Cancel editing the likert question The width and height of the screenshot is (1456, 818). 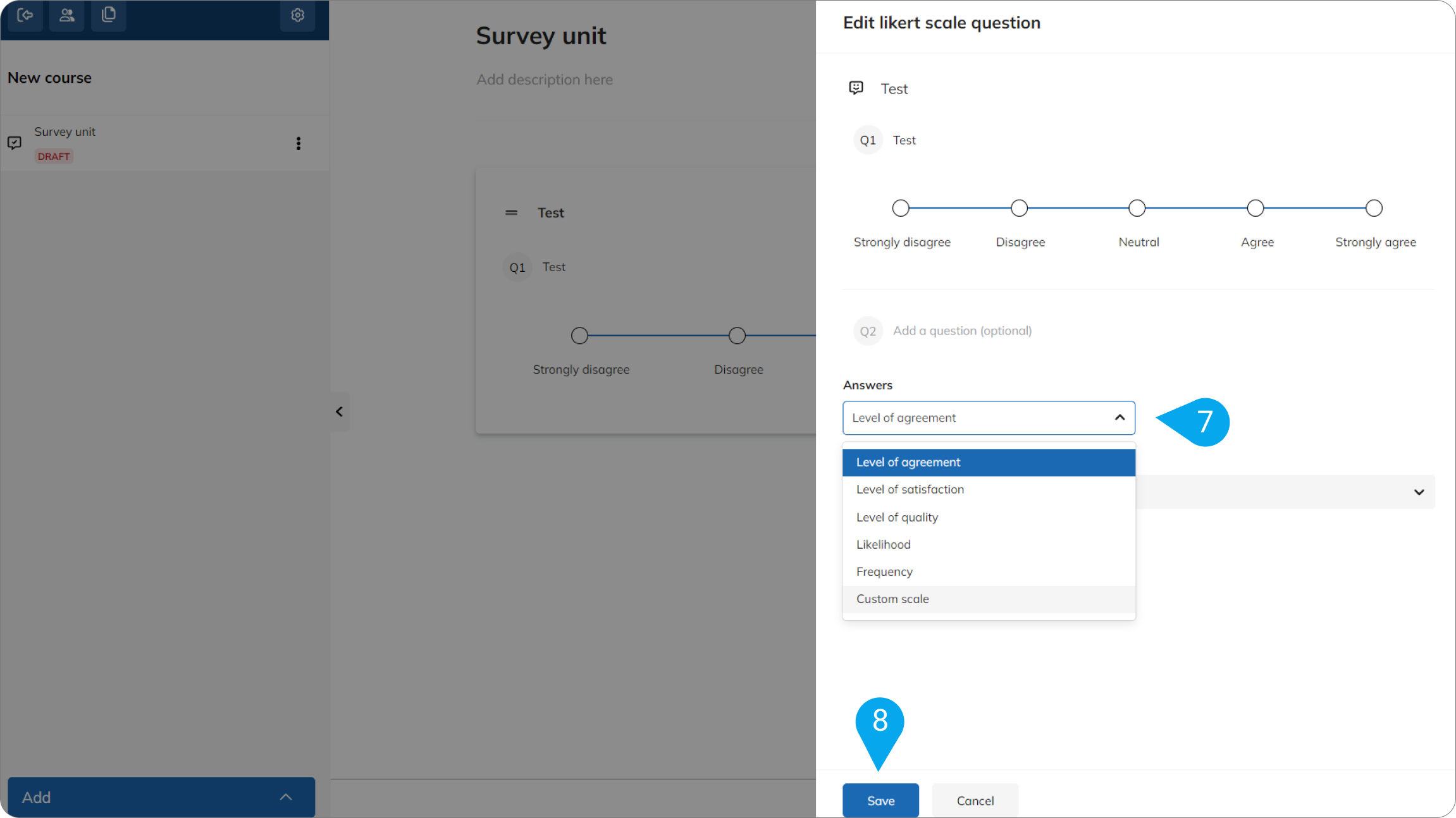tap(975, 800)
